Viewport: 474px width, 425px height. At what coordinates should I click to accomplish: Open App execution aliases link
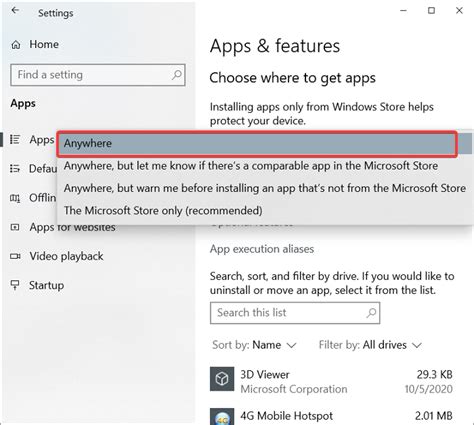[x=262, y=249]
